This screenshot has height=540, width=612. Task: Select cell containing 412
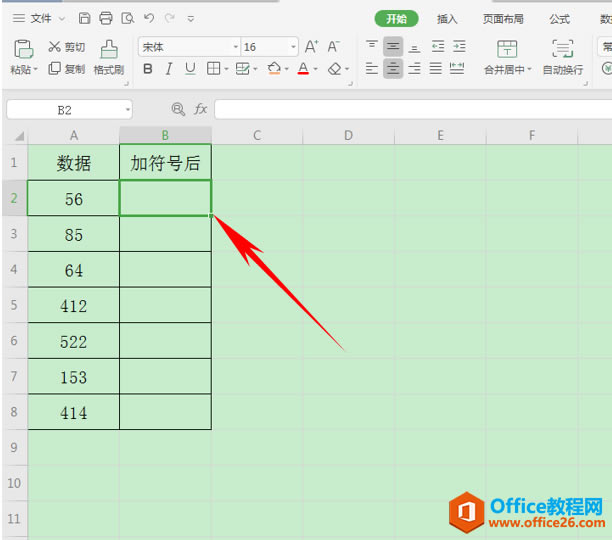tap(73, 305)
